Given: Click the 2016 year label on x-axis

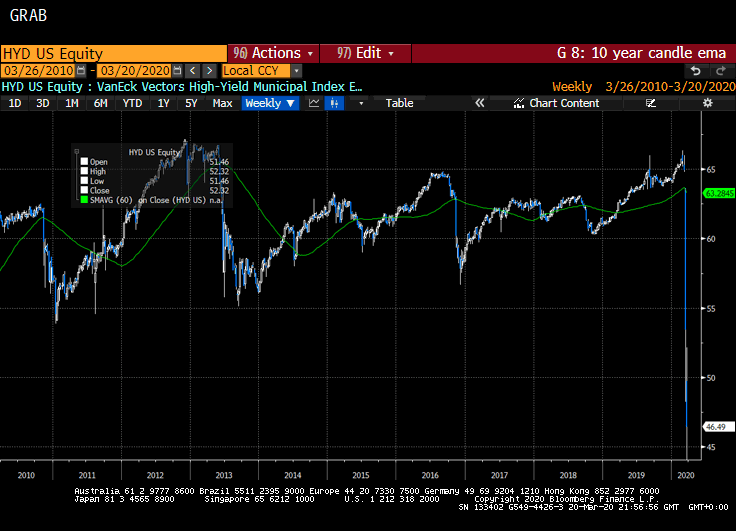Looking at the screenshot, I should pos(430,475).
